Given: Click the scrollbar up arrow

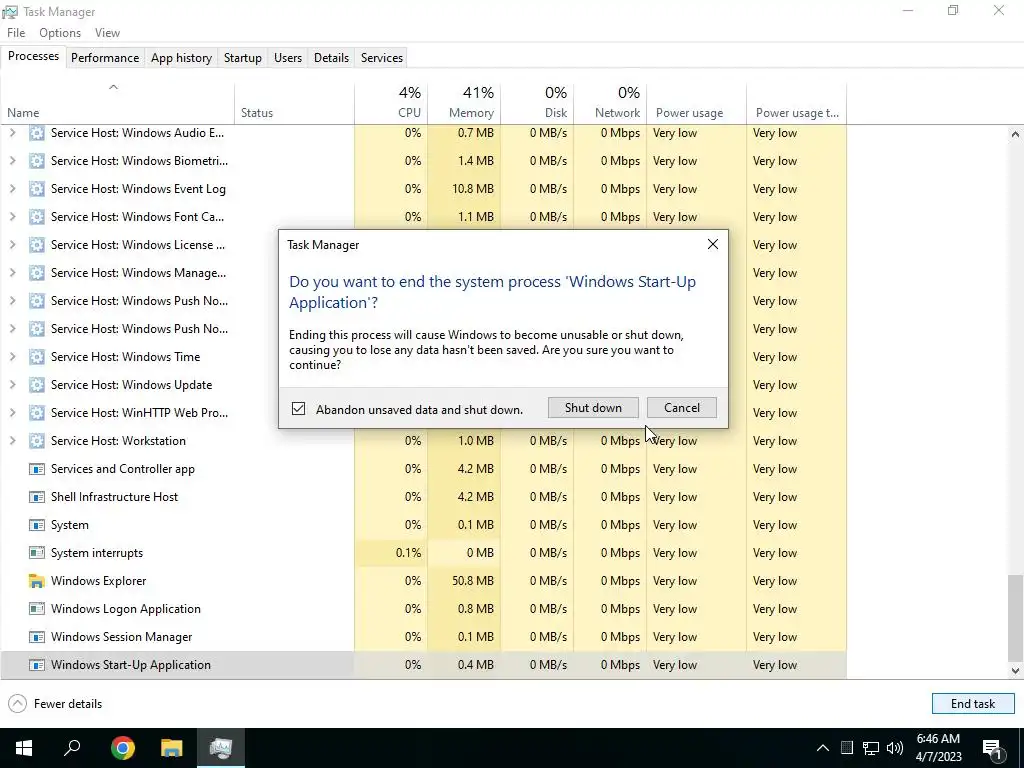Looking at the screenshot, I should pyautogui.click(x=1015, y=134).
